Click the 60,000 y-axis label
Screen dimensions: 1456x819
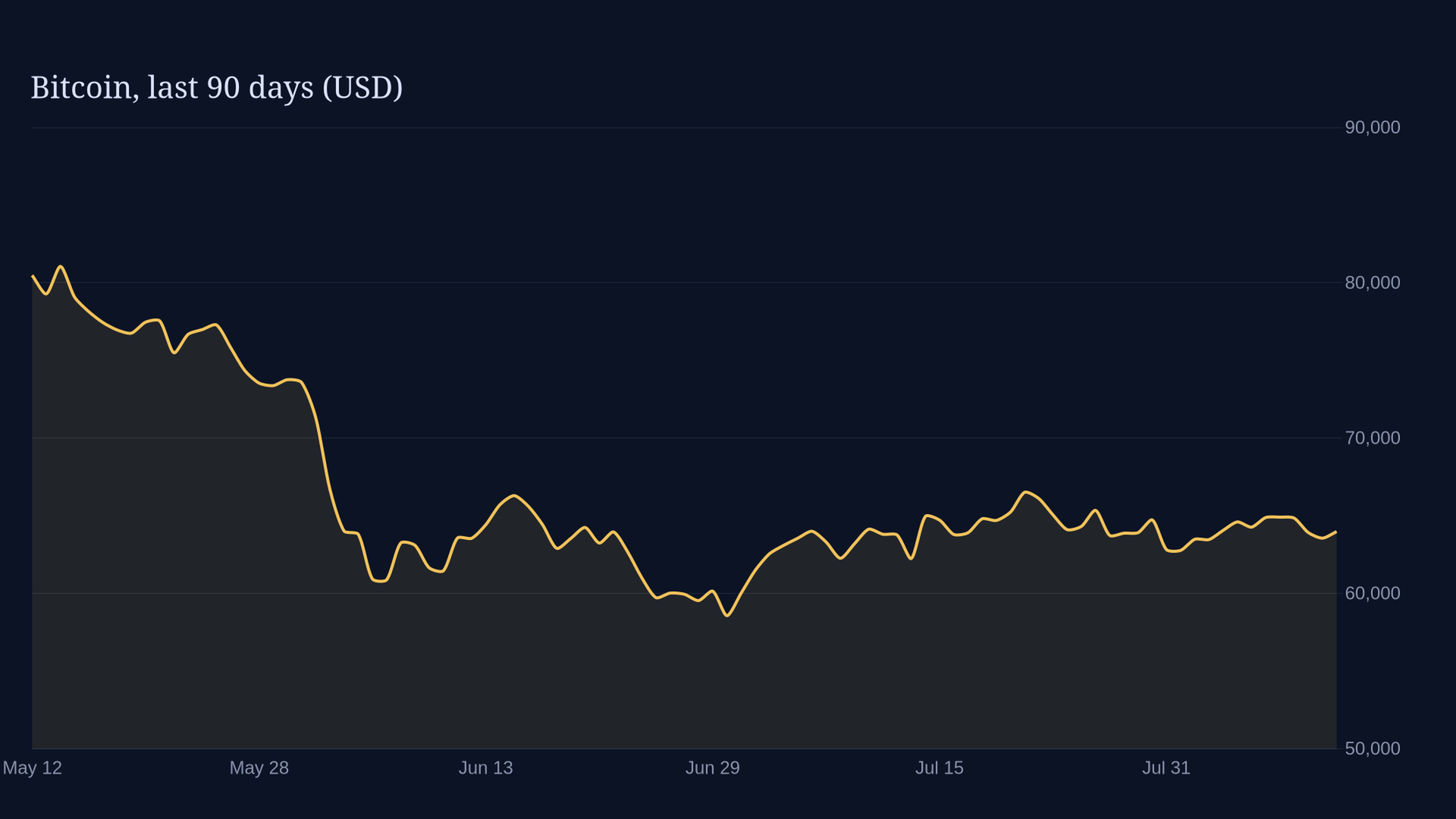tap(1373, 594)
